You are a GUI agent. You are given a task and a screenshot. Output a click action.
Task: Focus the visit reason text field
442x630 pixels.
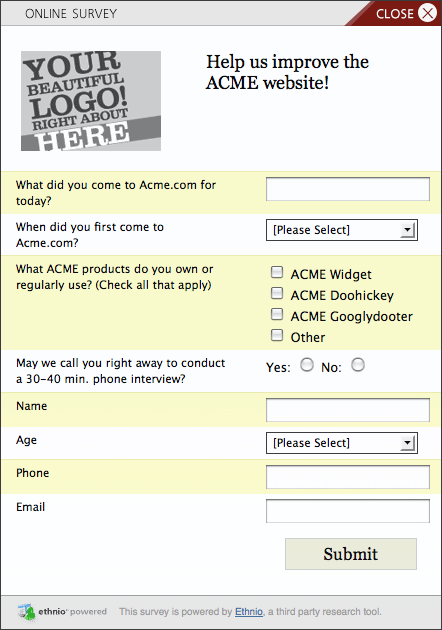click(348, 189)
